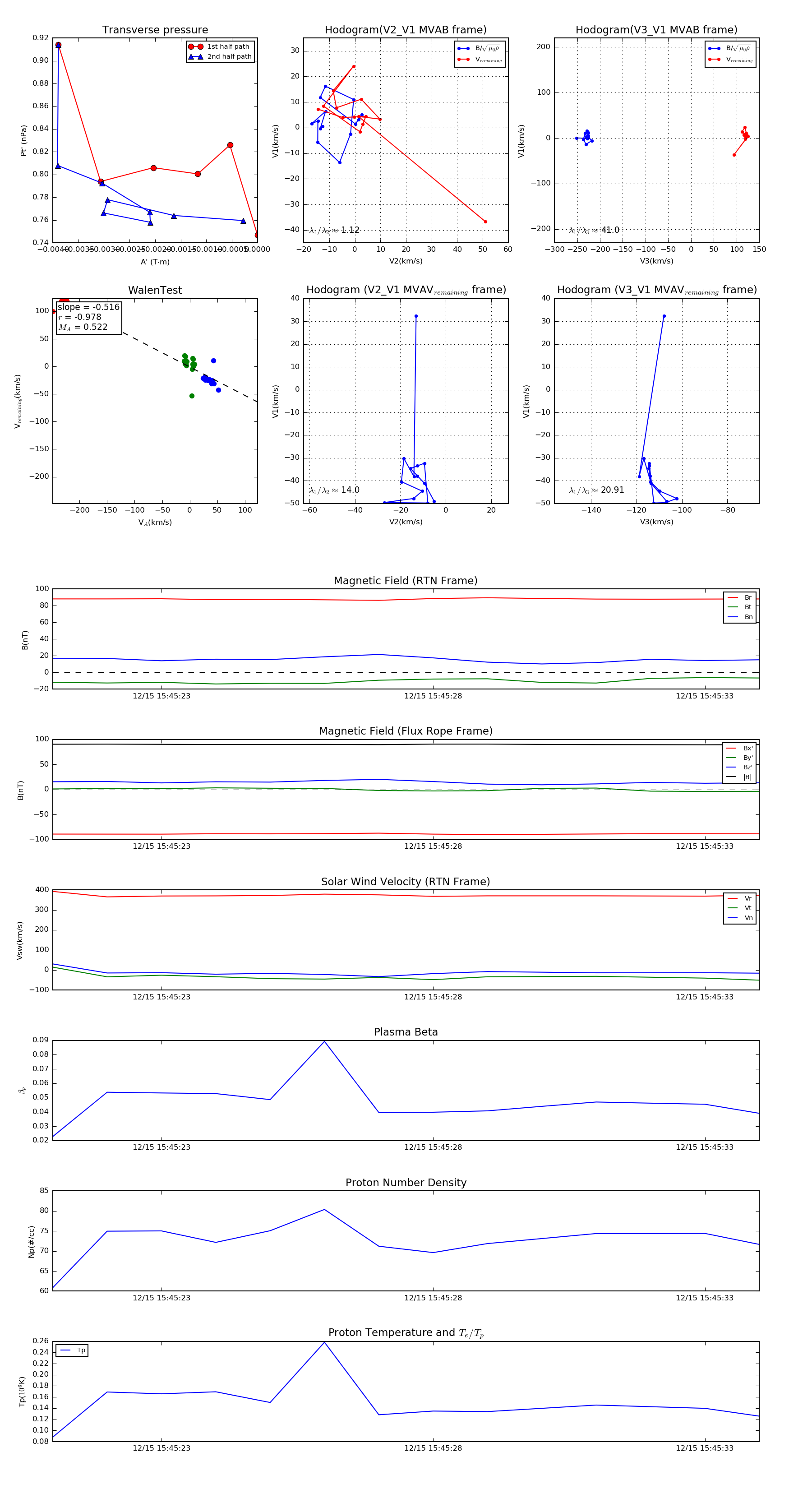The height and width of the screenshot is (1489, 812).
Task: Click the 'Pt' (nPa)' y-axis label
Action: [24, 140]
